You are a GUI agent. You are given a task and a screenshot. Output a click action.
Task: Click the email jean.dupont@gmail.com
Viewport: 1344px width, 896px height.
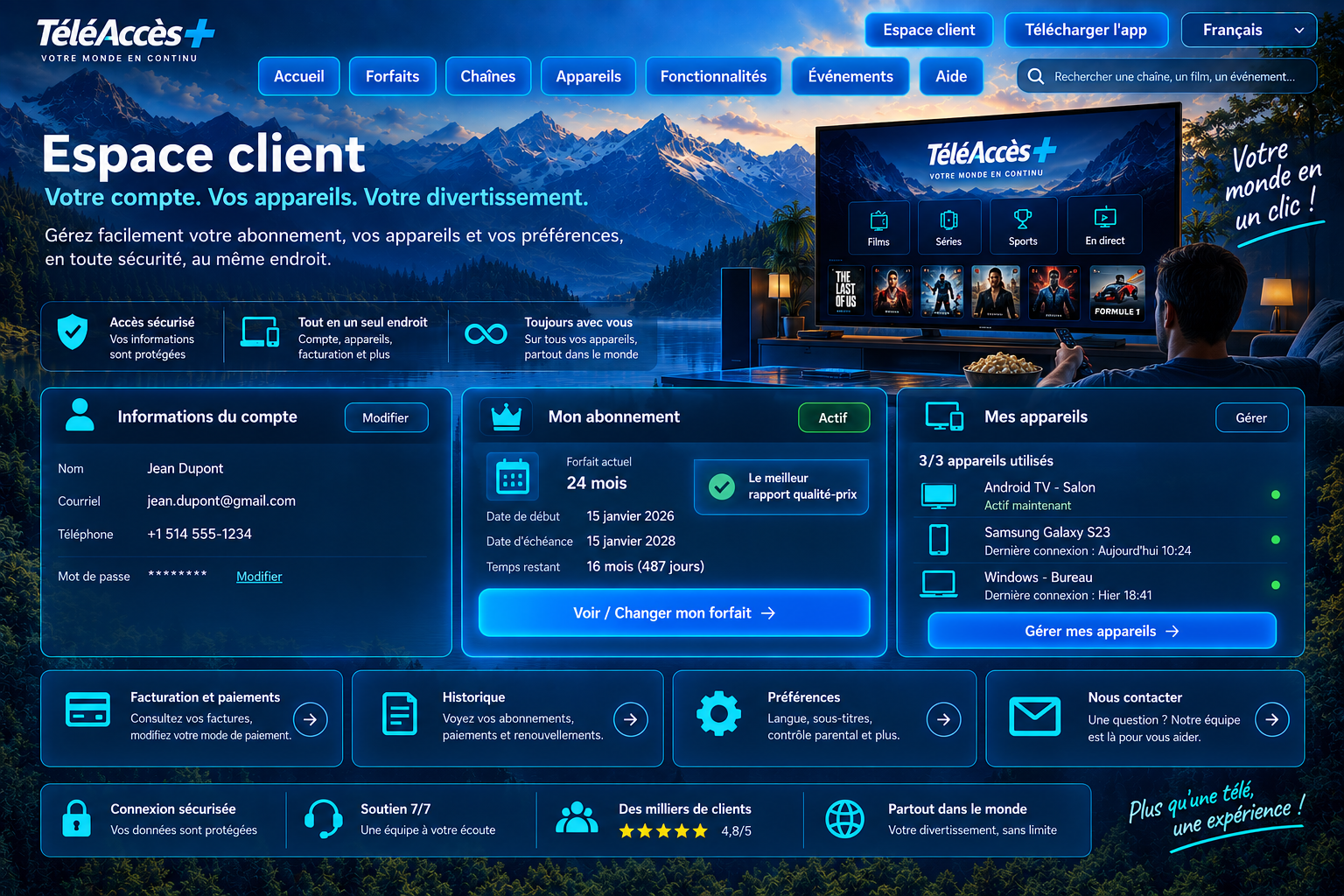pyautogui.click(x=221, y=500)
